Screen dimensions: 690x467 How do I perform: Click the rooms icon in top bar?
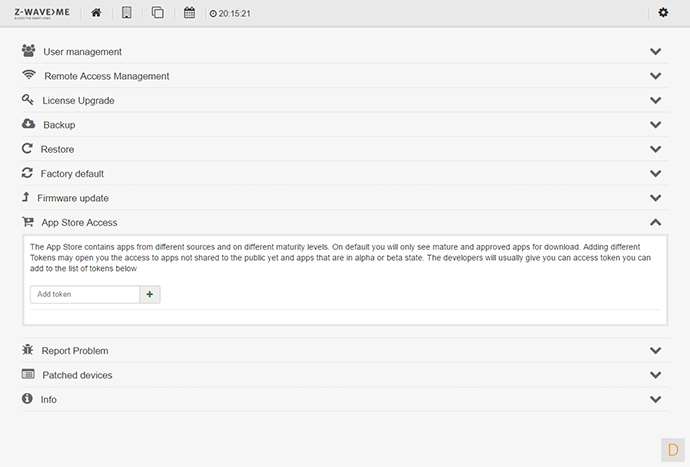tap(126, 13)
